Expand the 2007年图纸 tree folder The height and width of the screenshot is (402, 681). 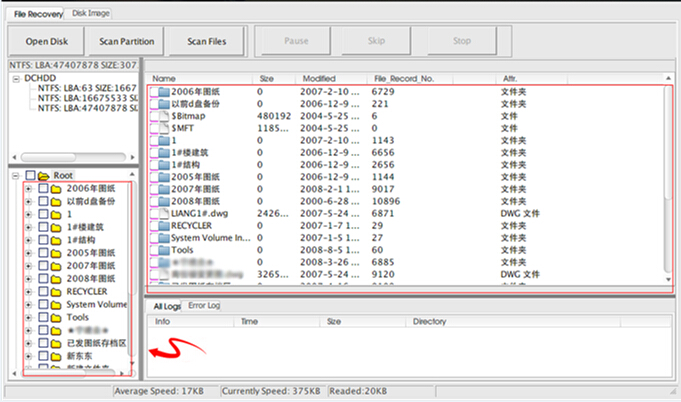28,266
